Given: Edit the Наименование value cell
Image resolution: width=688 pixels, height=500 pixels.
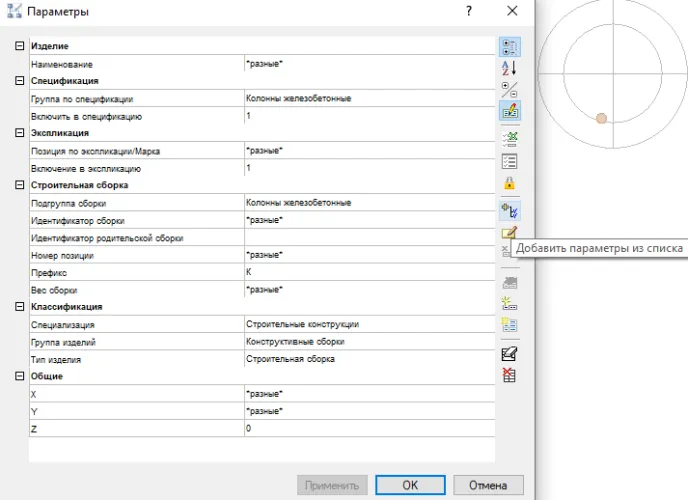Looking at the screenshot, I should point(368,64).
